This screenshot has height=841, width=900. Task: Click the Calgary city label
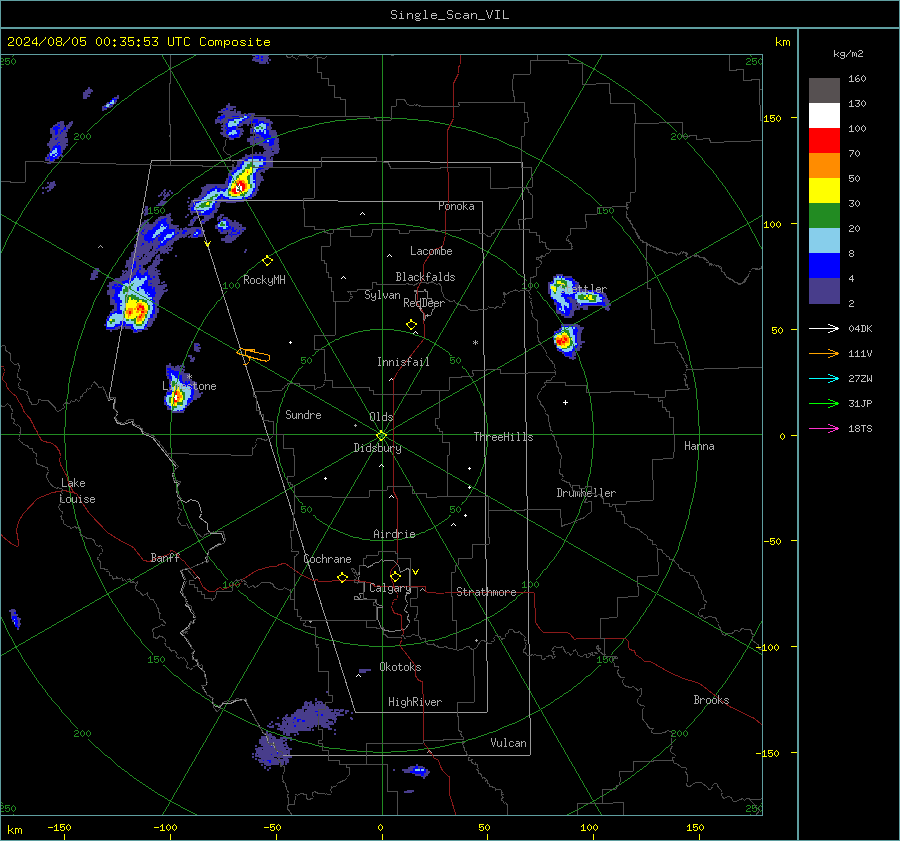coord(390,588)
